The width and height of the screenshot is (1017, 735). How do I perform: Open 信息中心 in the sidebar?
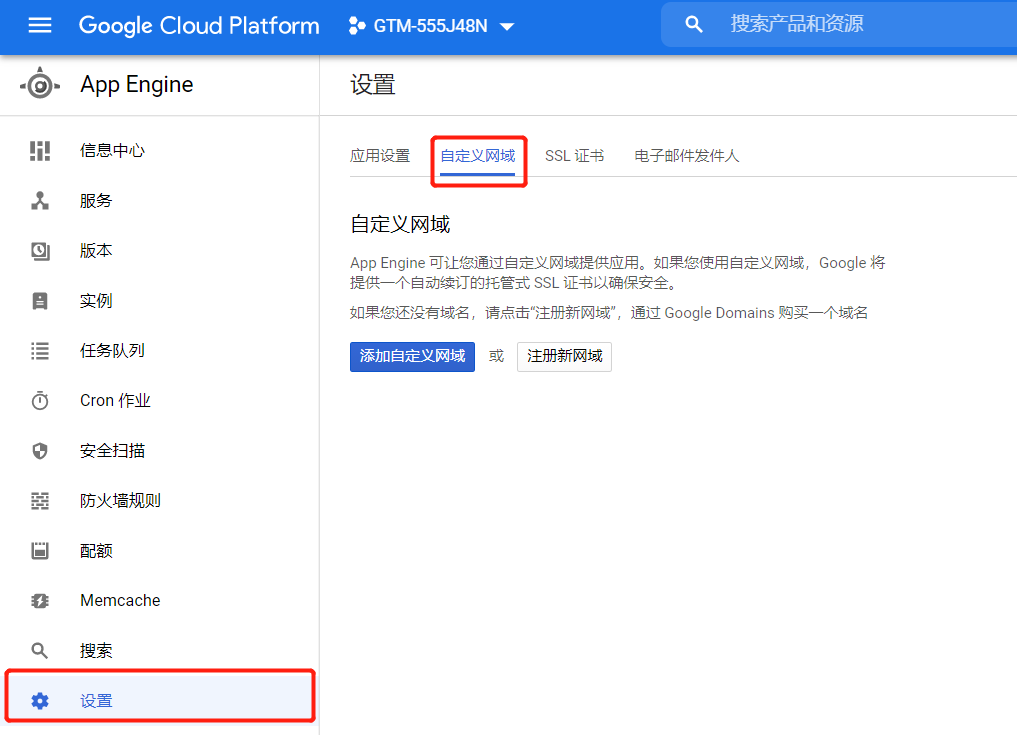point(160,151)
